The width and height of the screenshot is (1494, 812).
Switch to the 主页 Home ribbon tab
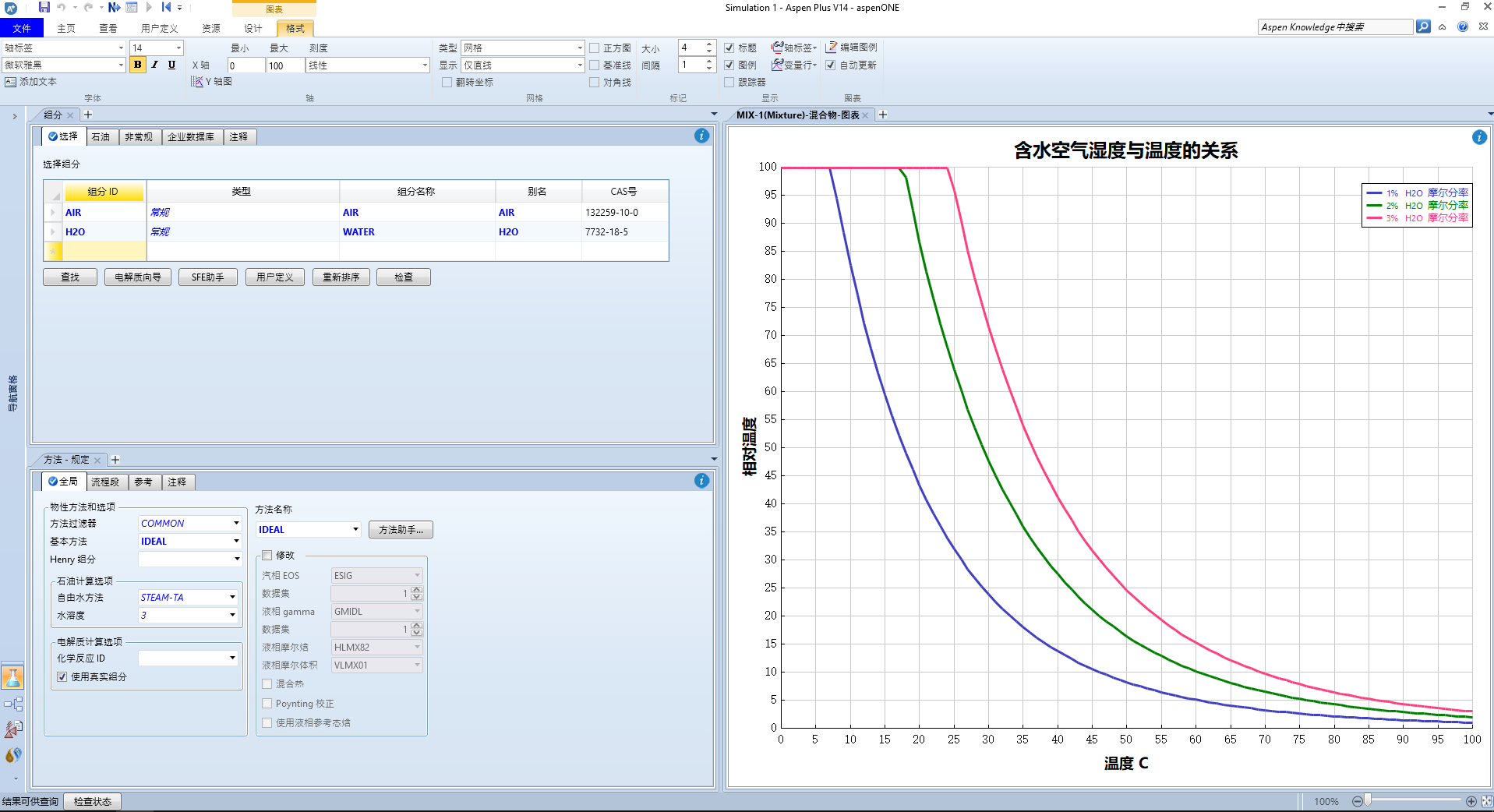coord(66,28)
